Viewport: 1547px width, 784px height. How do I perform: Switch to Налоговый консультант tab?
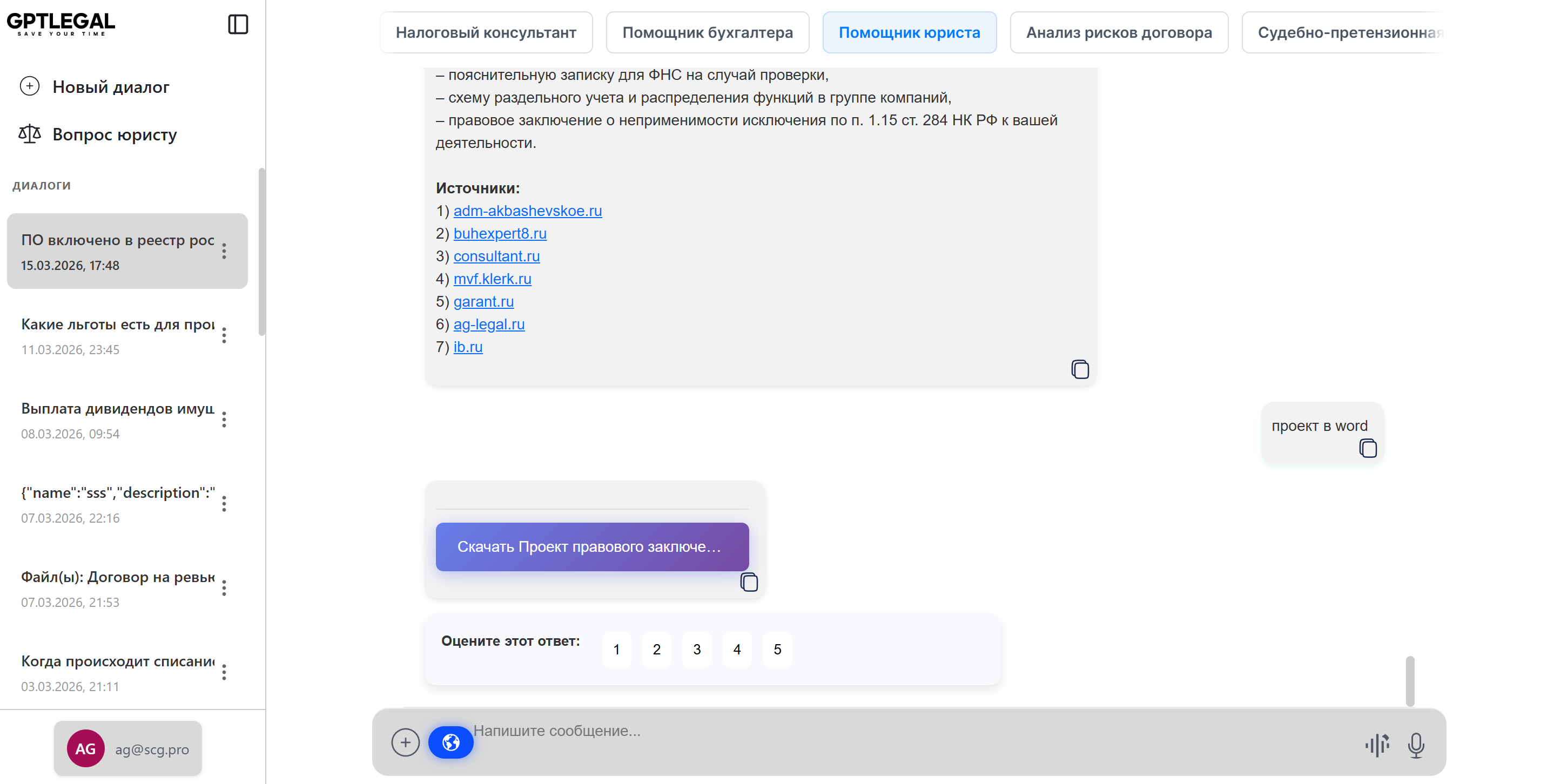(x=486, y=32)
